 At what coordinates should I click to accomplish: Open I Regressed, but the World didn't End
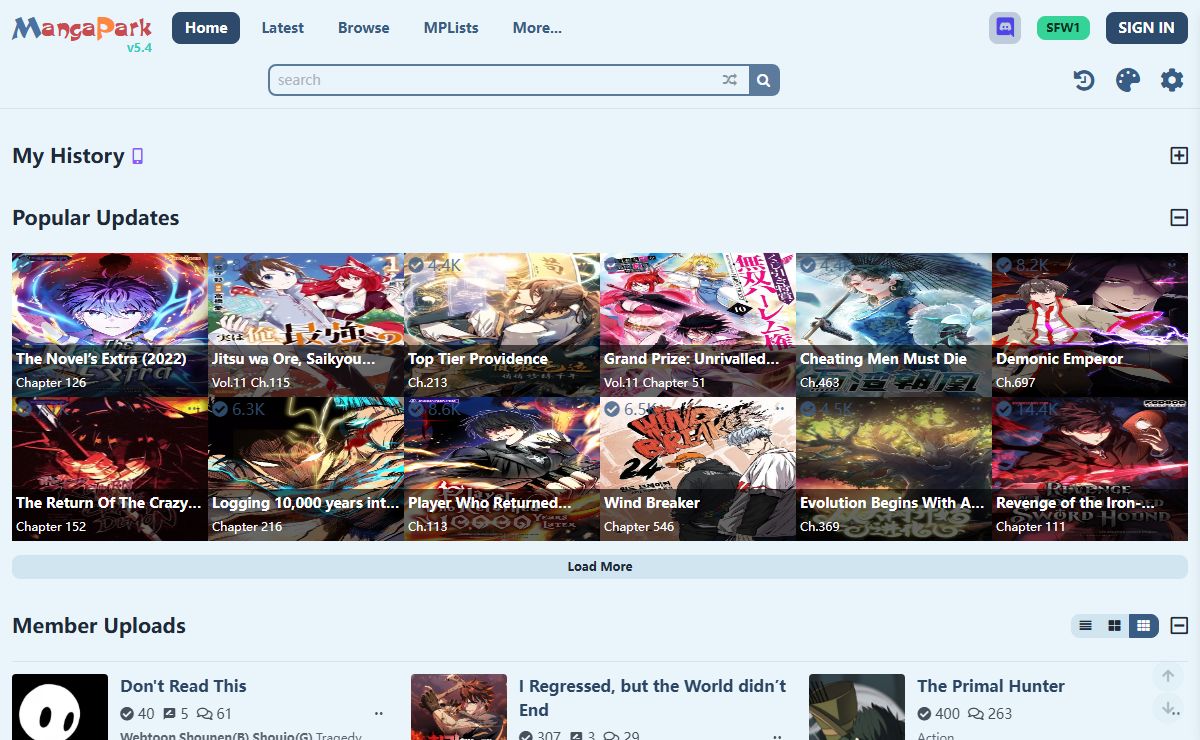tap(652, 698)
